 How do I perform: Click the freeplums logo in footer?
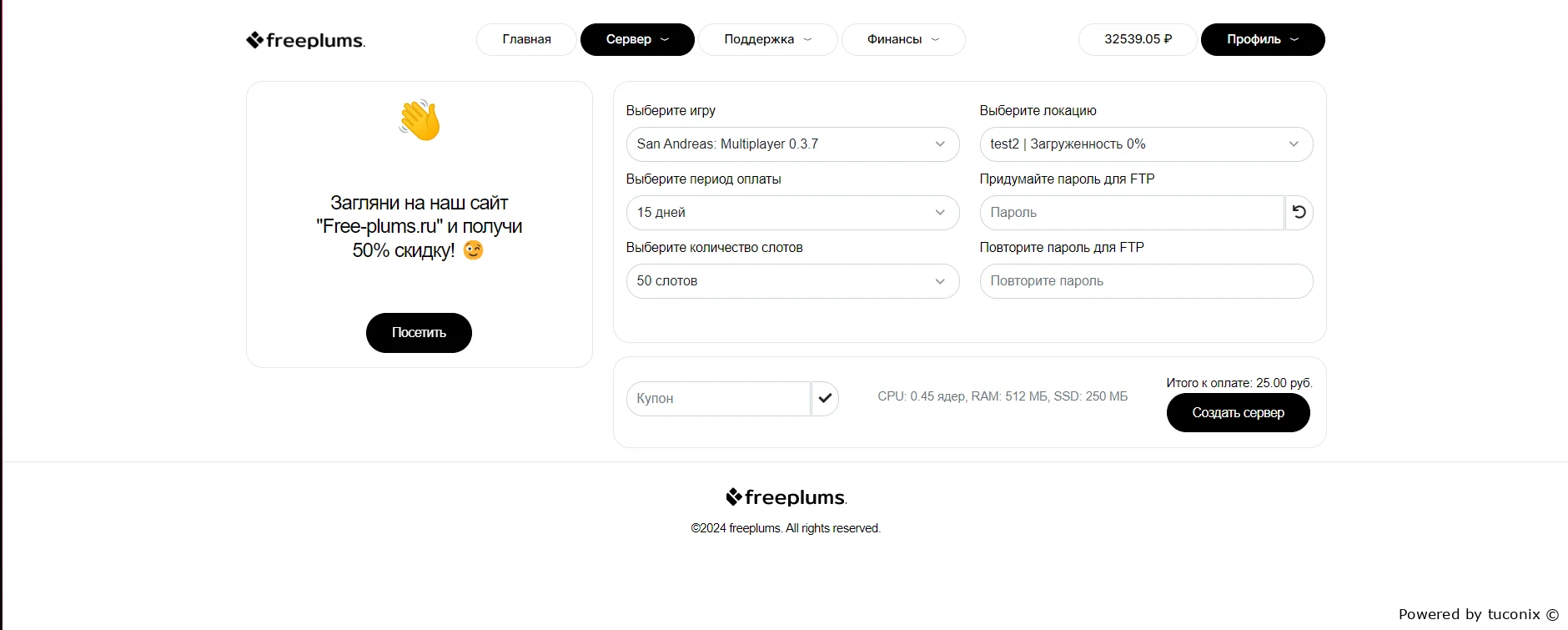pos(786,497)
